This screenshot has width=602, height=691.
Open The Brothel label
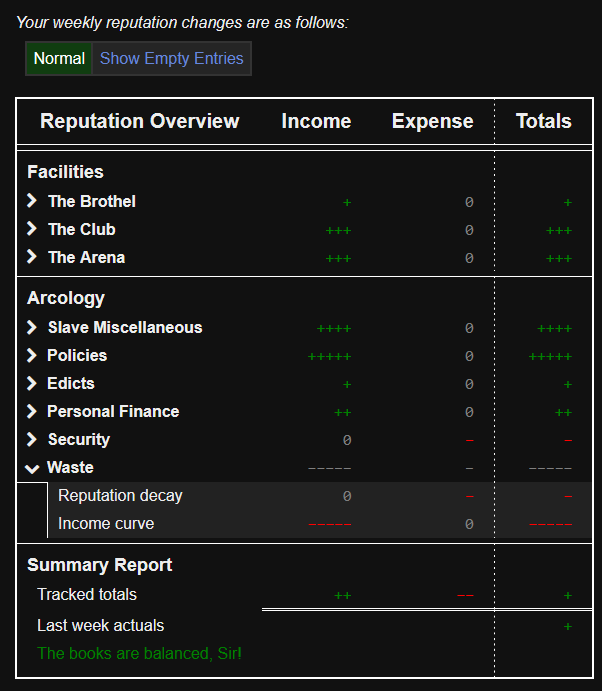click(91, 202)
